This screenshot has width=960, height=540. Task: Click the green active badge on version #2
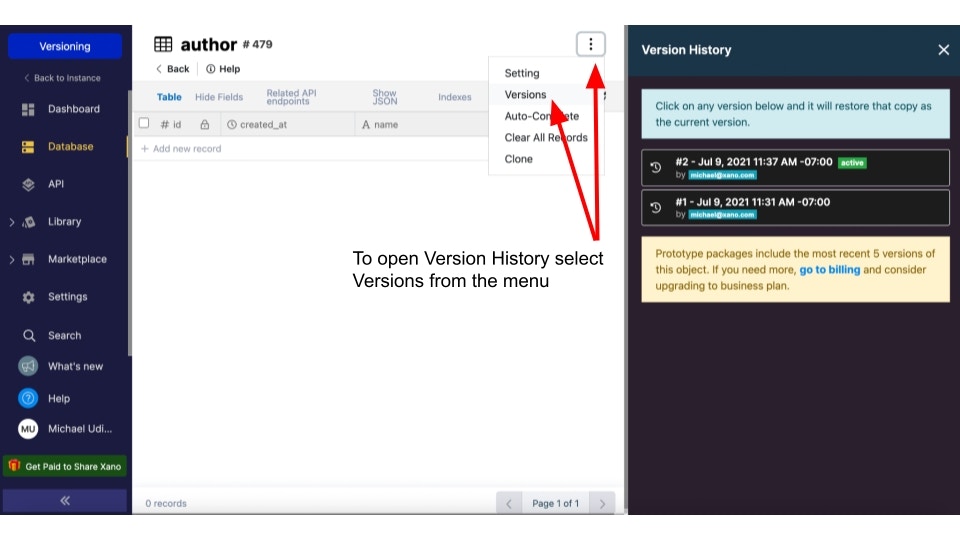coord(852,163)
